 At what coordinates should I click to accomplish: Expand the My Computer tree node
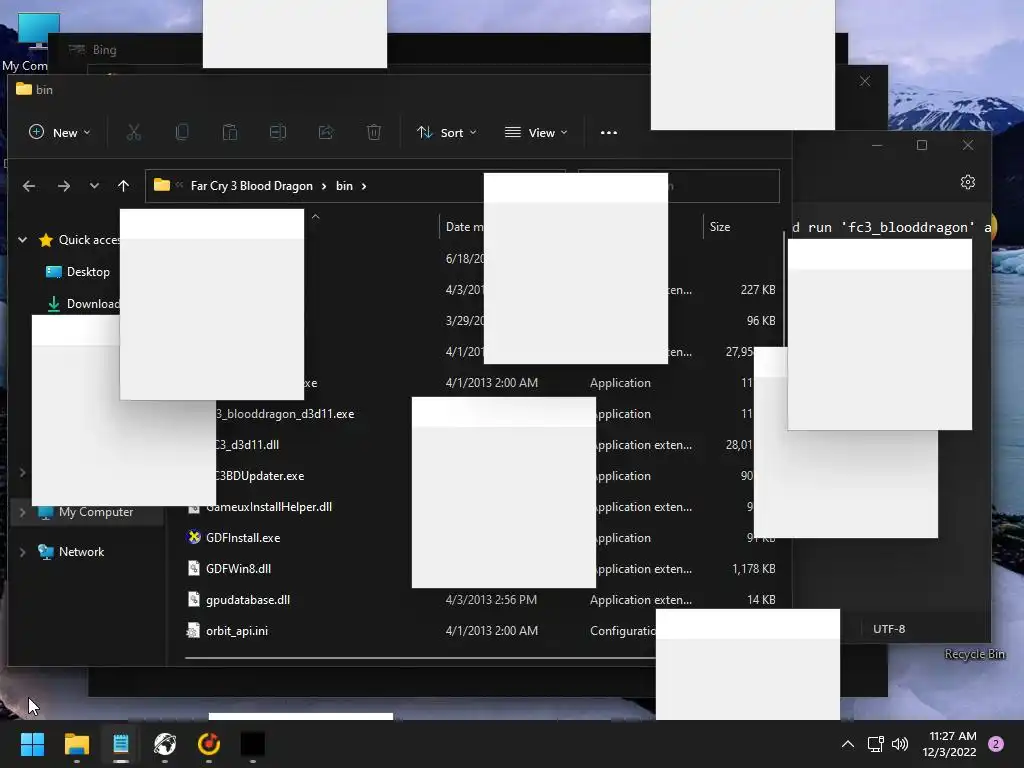[22, 513]
